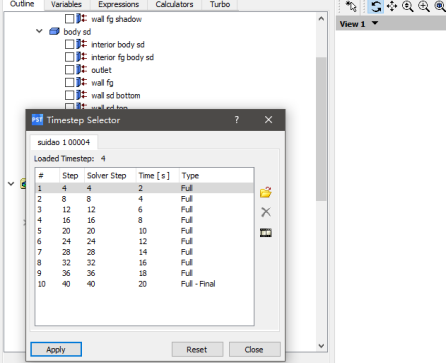Collapse the body sd tree node
The image size is (447, 363).
39,31
